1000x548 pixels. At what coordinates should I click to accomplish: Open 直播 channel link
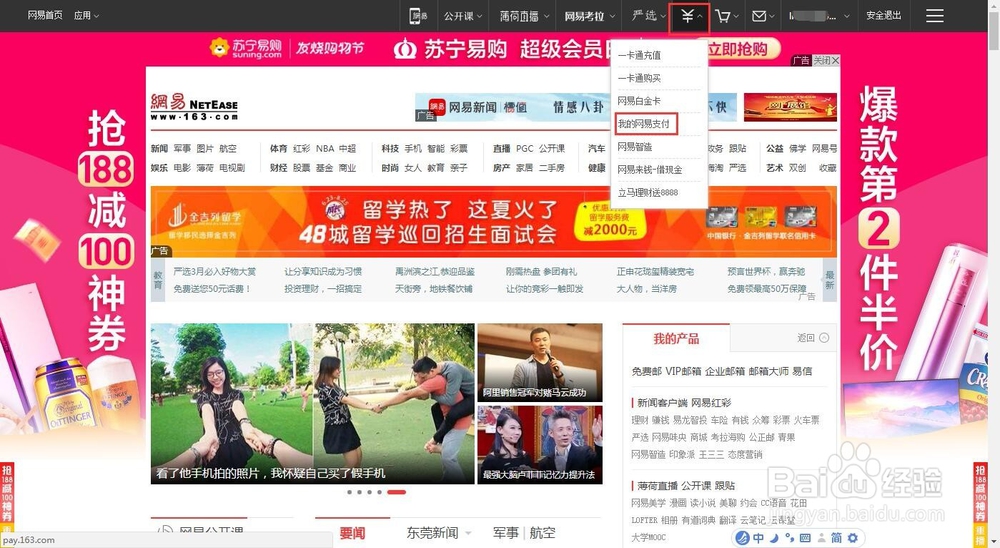501,148
